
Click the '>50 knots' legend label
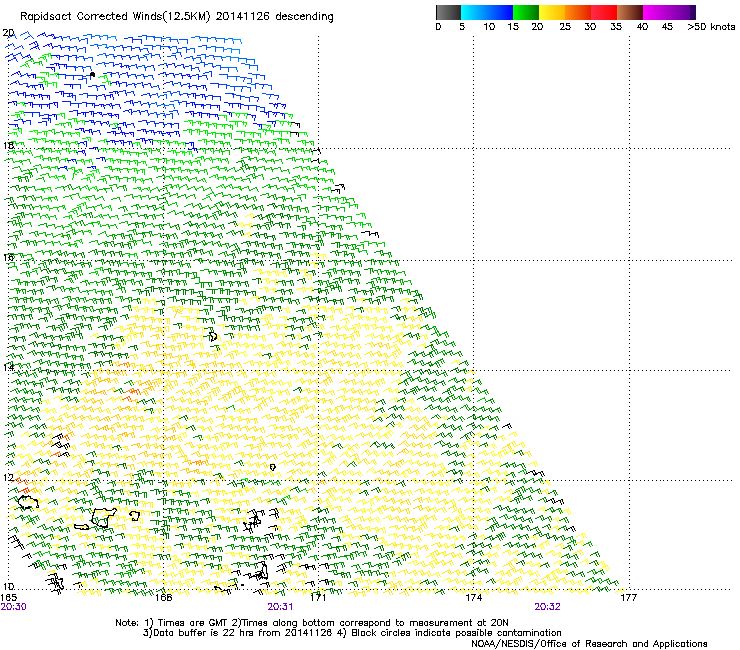711,27
